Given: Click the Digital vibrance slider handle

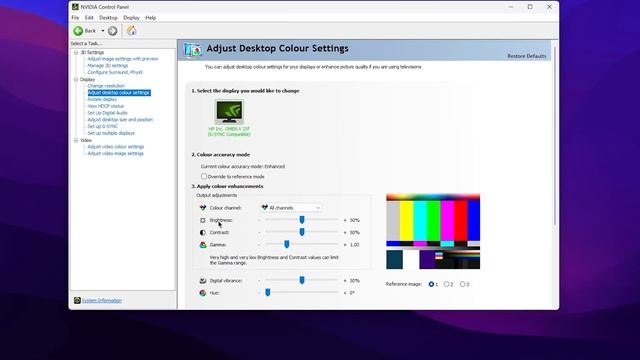Looking at the screenshot, I should click(x=302, y=280).
